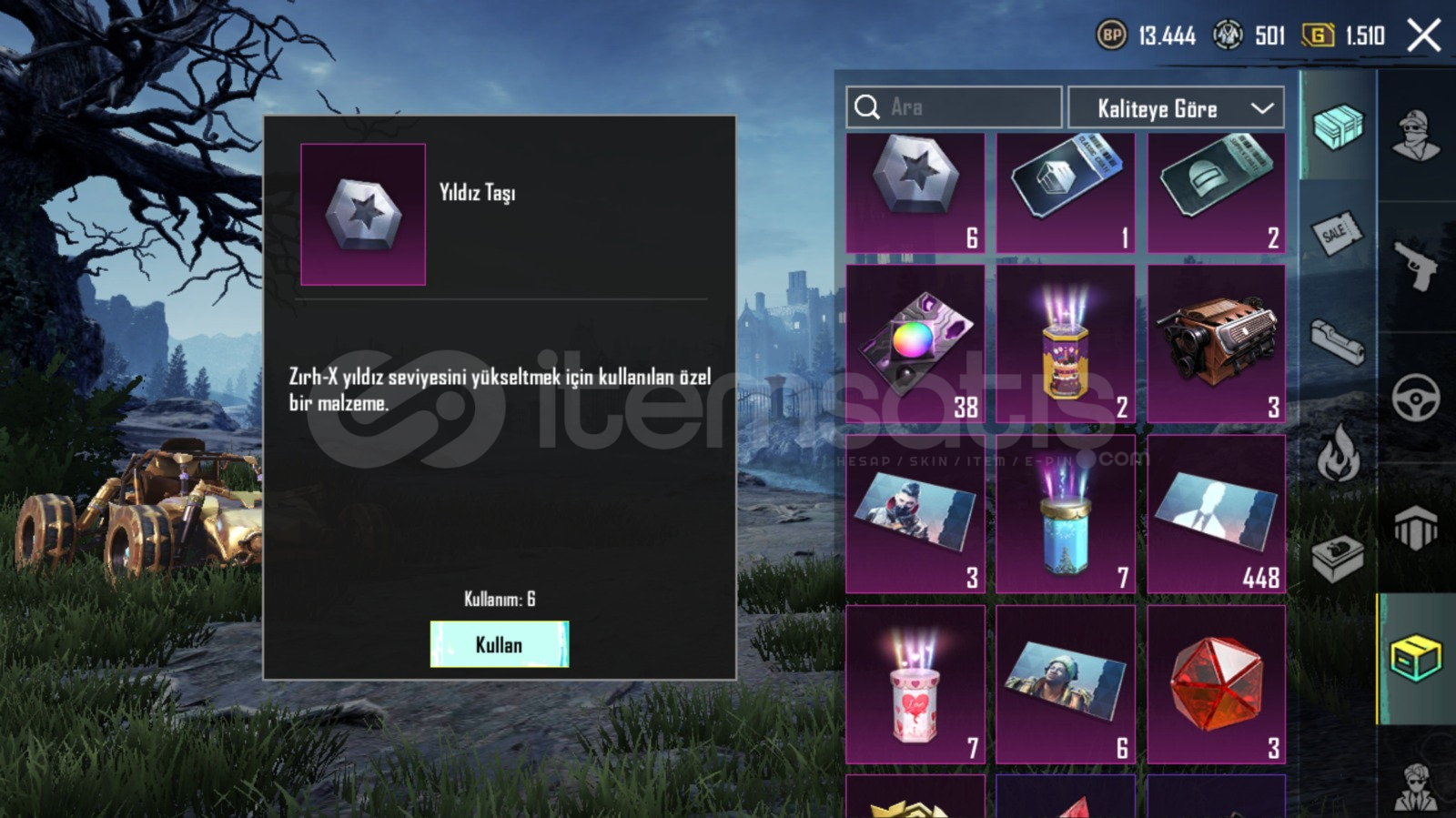Screen dimensions: 1456x818
Task: Click the Ara search field
Action: coord(954,107)
